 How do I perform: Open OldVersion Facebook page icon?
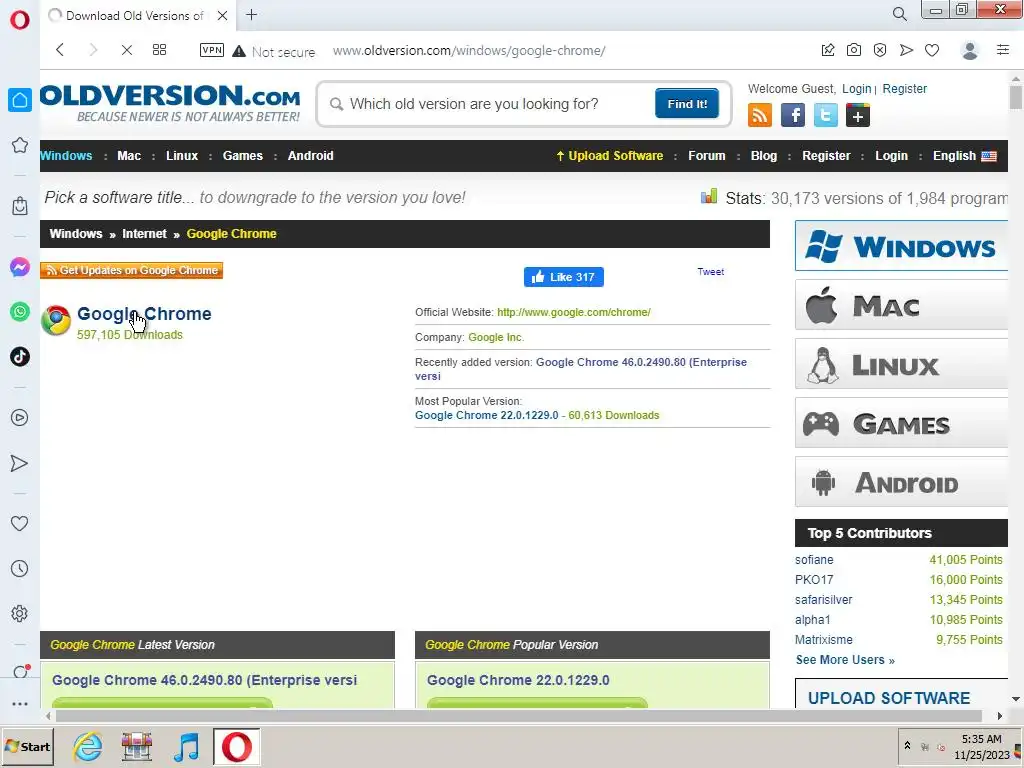tap(793, 116)
